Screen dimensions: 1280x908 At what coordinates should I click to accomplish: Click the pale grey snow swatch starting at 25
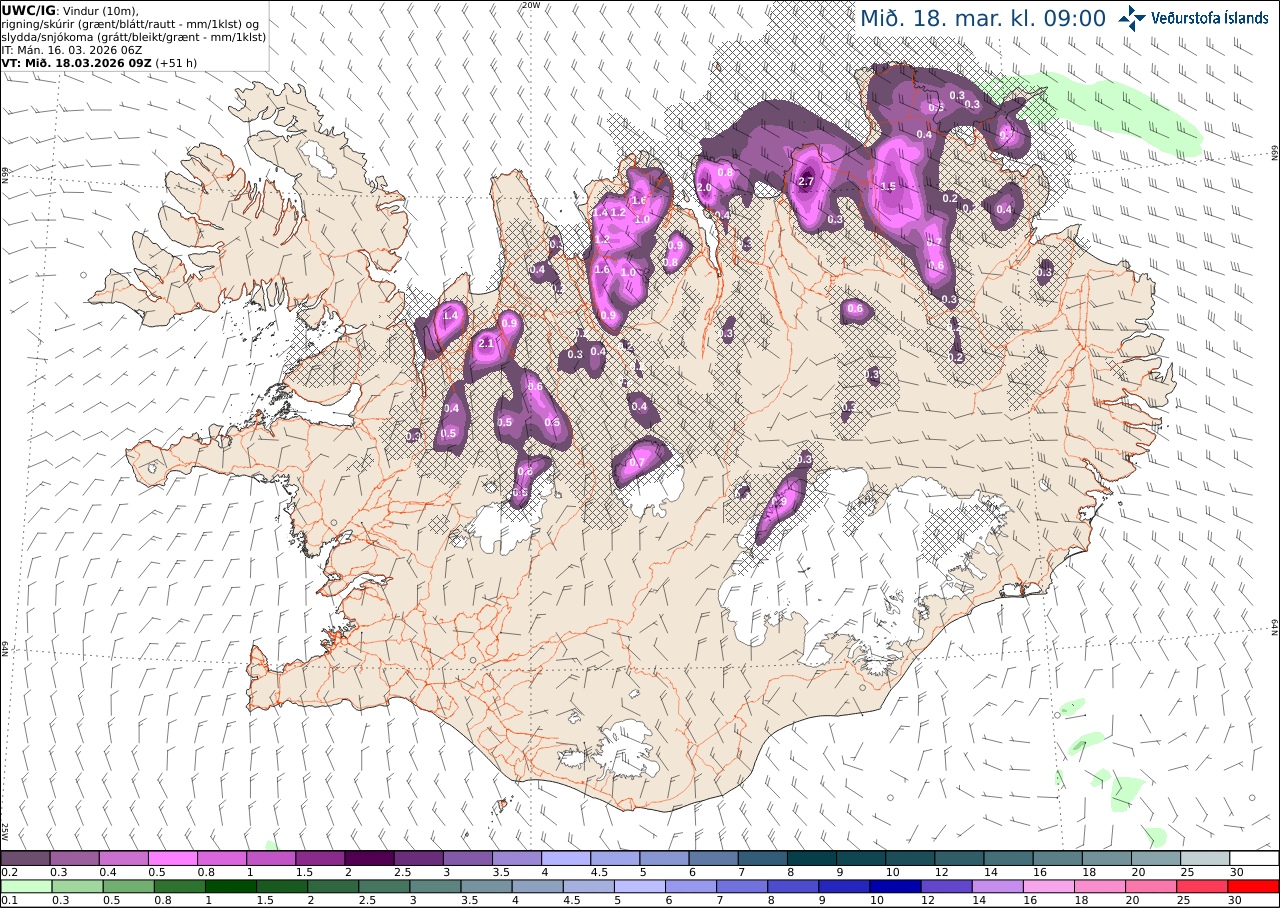click(1205, 858)
